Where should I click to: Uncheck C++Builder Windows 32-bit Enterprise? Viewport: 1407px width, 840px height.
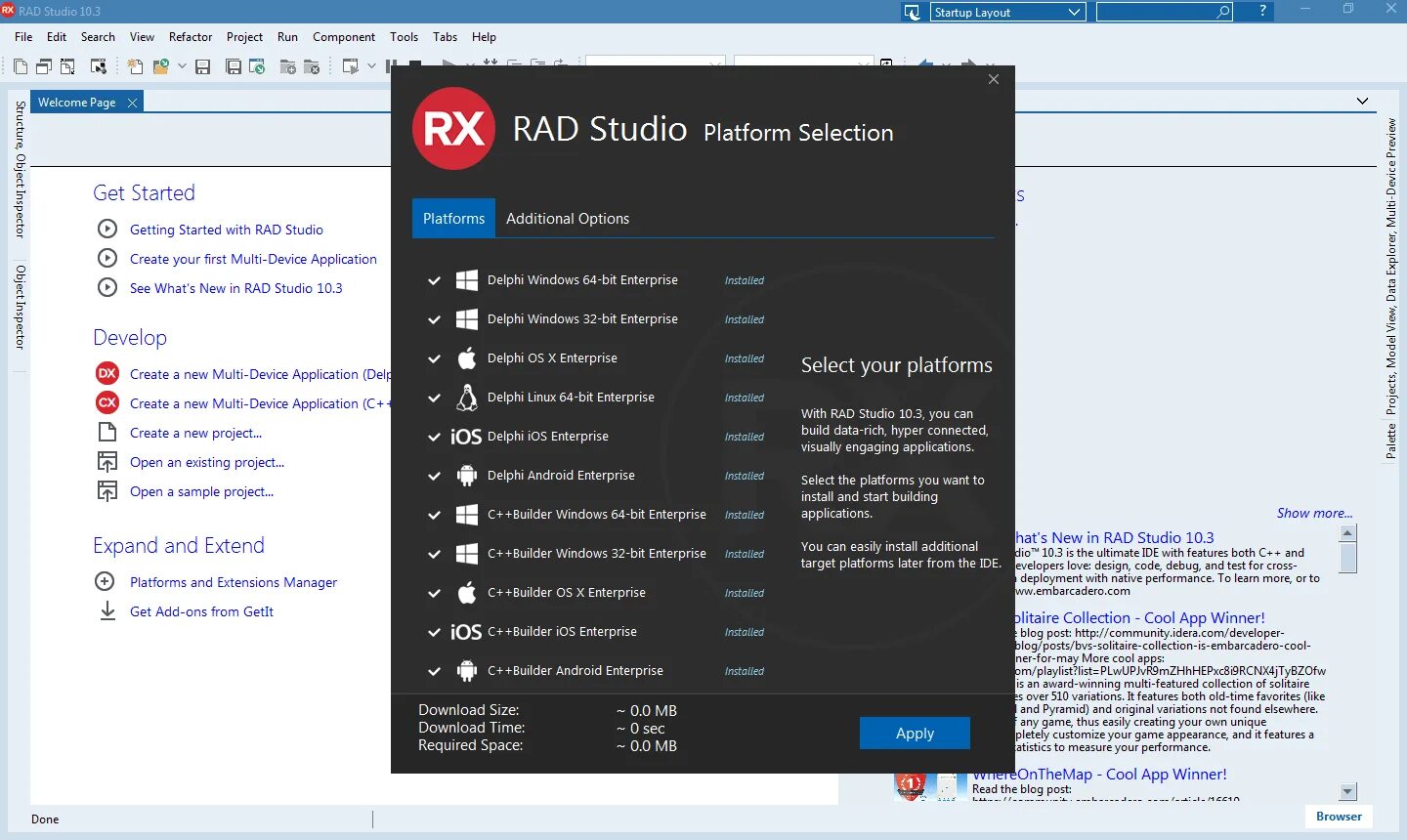[434, 554]
